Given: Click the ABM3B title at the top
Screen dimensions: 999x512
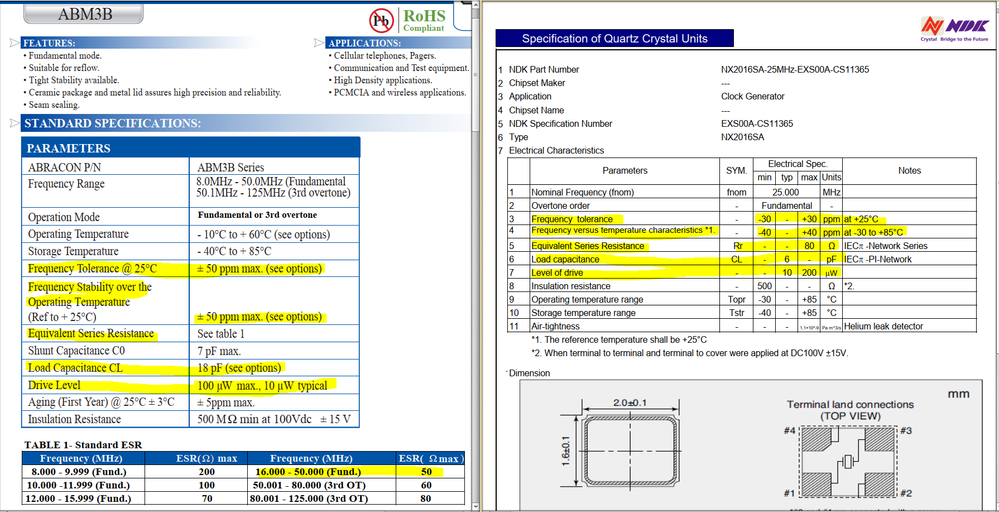Looking at the screenshot, I should click(x=85, y=14).
